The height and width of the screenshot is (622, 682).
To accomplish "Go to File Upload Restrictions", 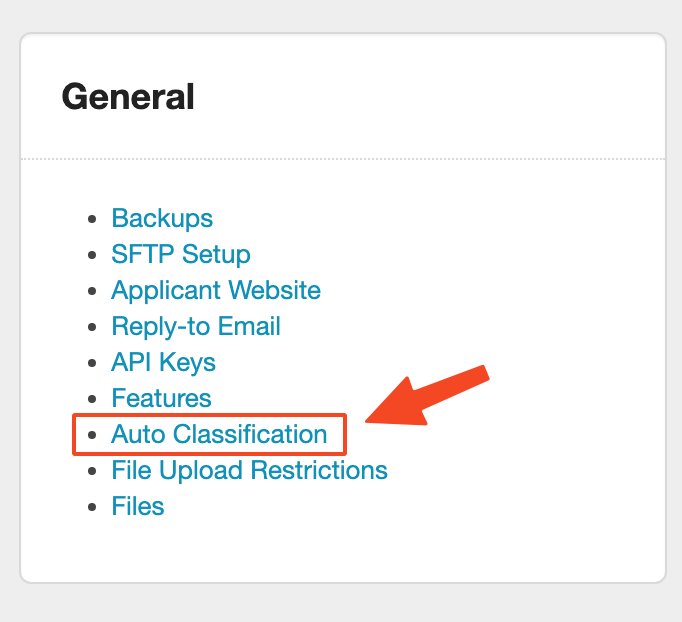I will 249,470.
